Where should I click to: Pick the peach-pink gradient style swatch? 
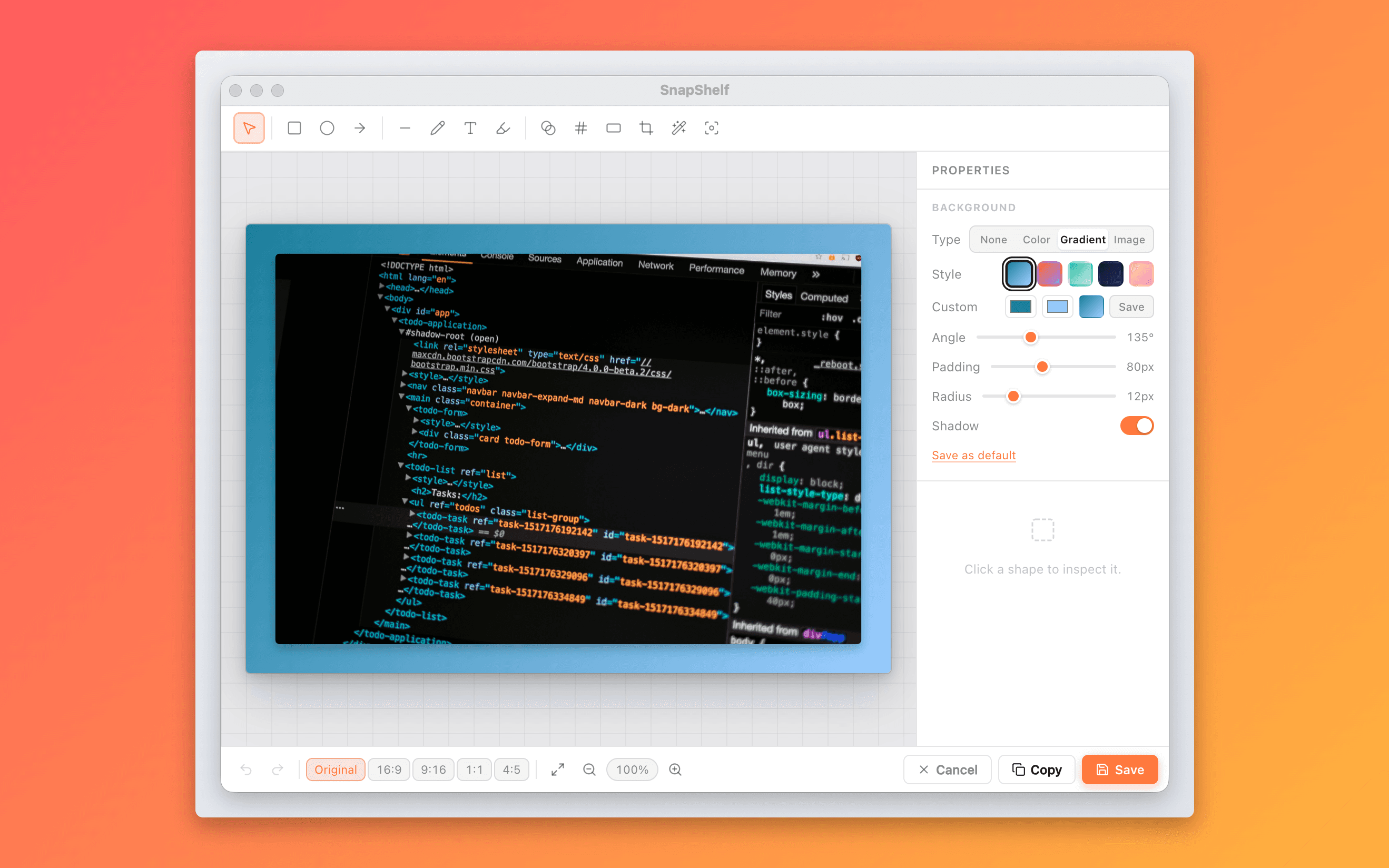(1140, 273)
